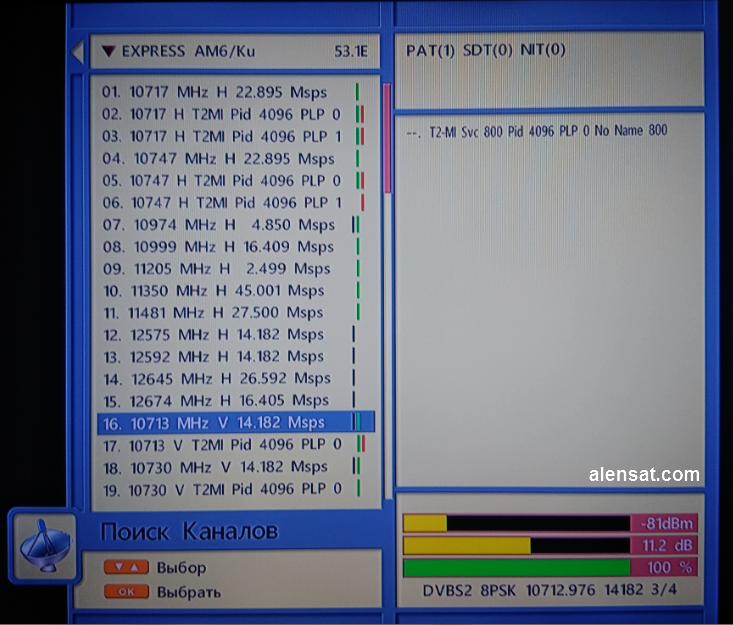The height and width of the screenshot is (625, 733).
Task: Click the -81dBm signal level bar
Action: point(516,523)
